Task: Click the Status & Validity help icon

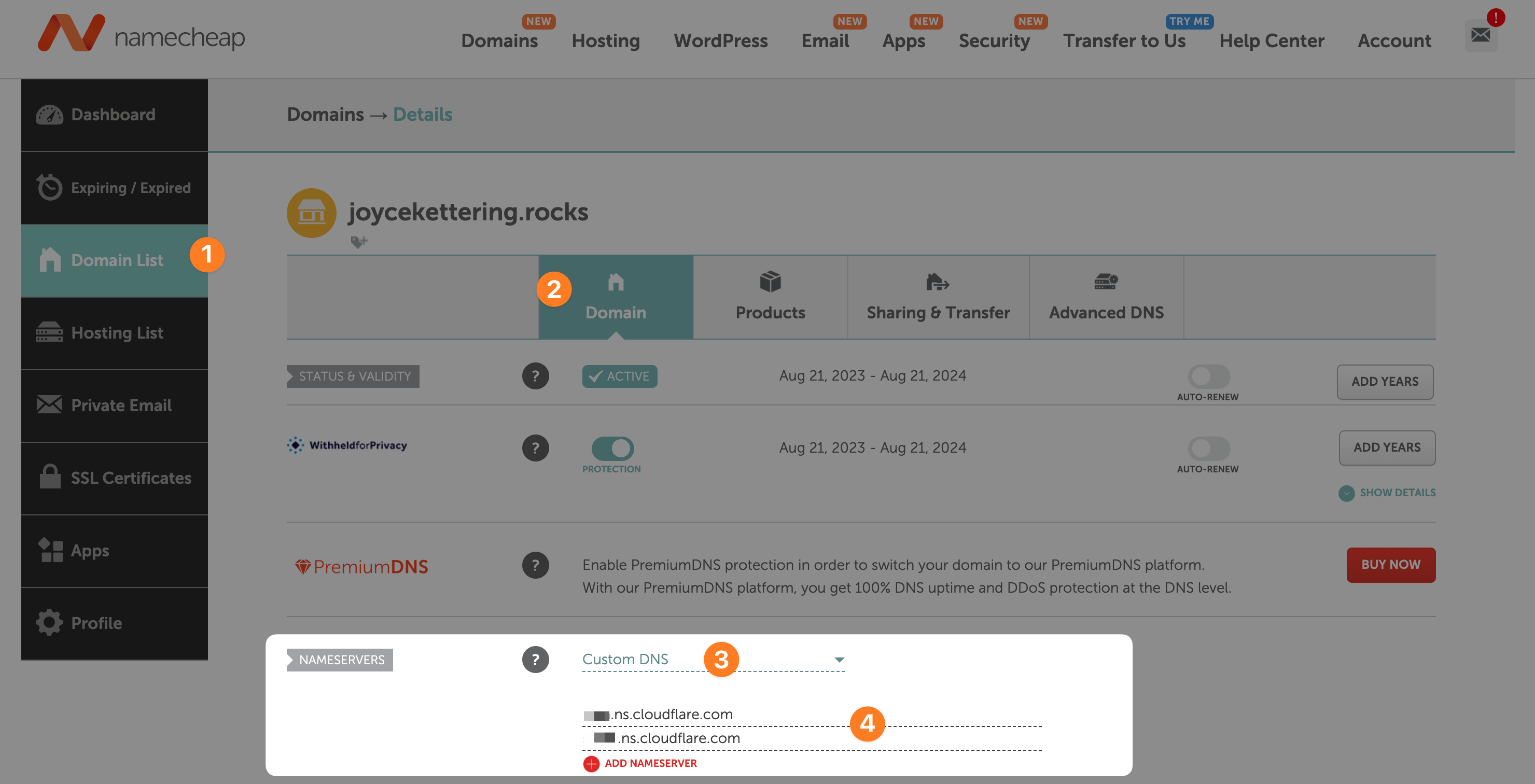Action: (536, 376)
